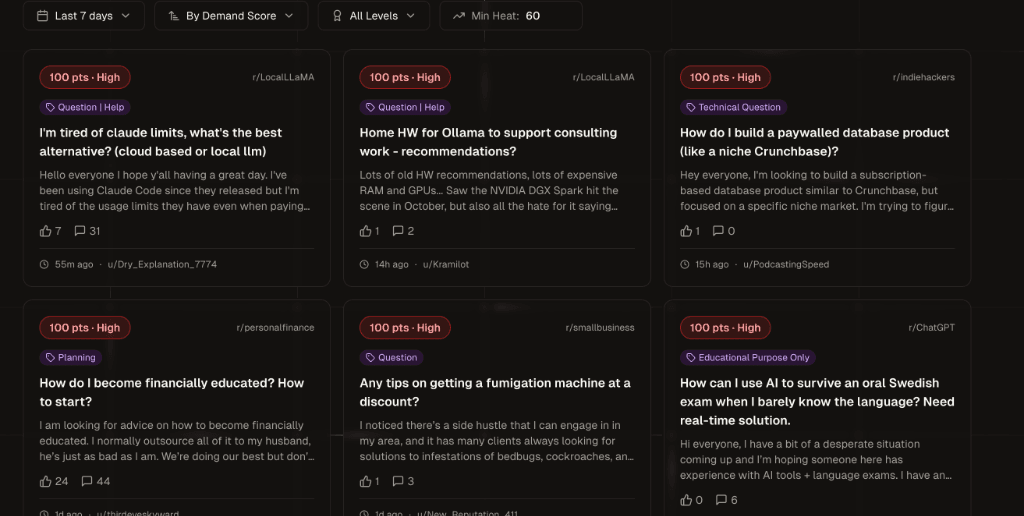Click upvote icon on paywalled database post
This screenshot has height=516, width=1024.
point(686,231)
